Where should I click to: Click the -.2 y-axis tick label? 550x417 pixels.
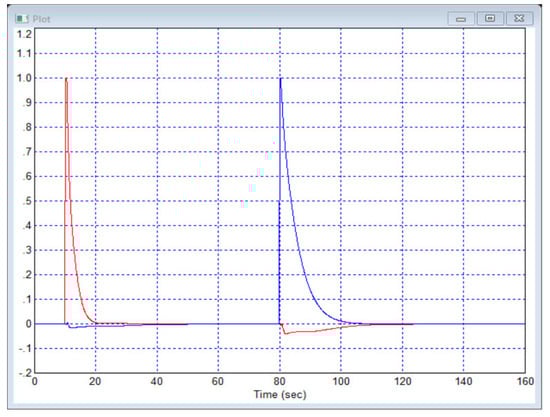(x=26, y=372)
